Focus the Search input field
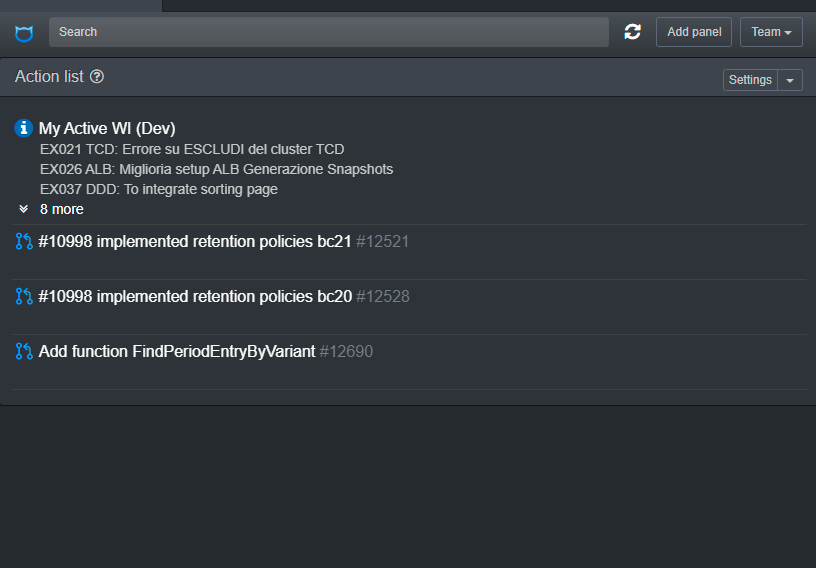The image size is (816, 568). point(328,32)
